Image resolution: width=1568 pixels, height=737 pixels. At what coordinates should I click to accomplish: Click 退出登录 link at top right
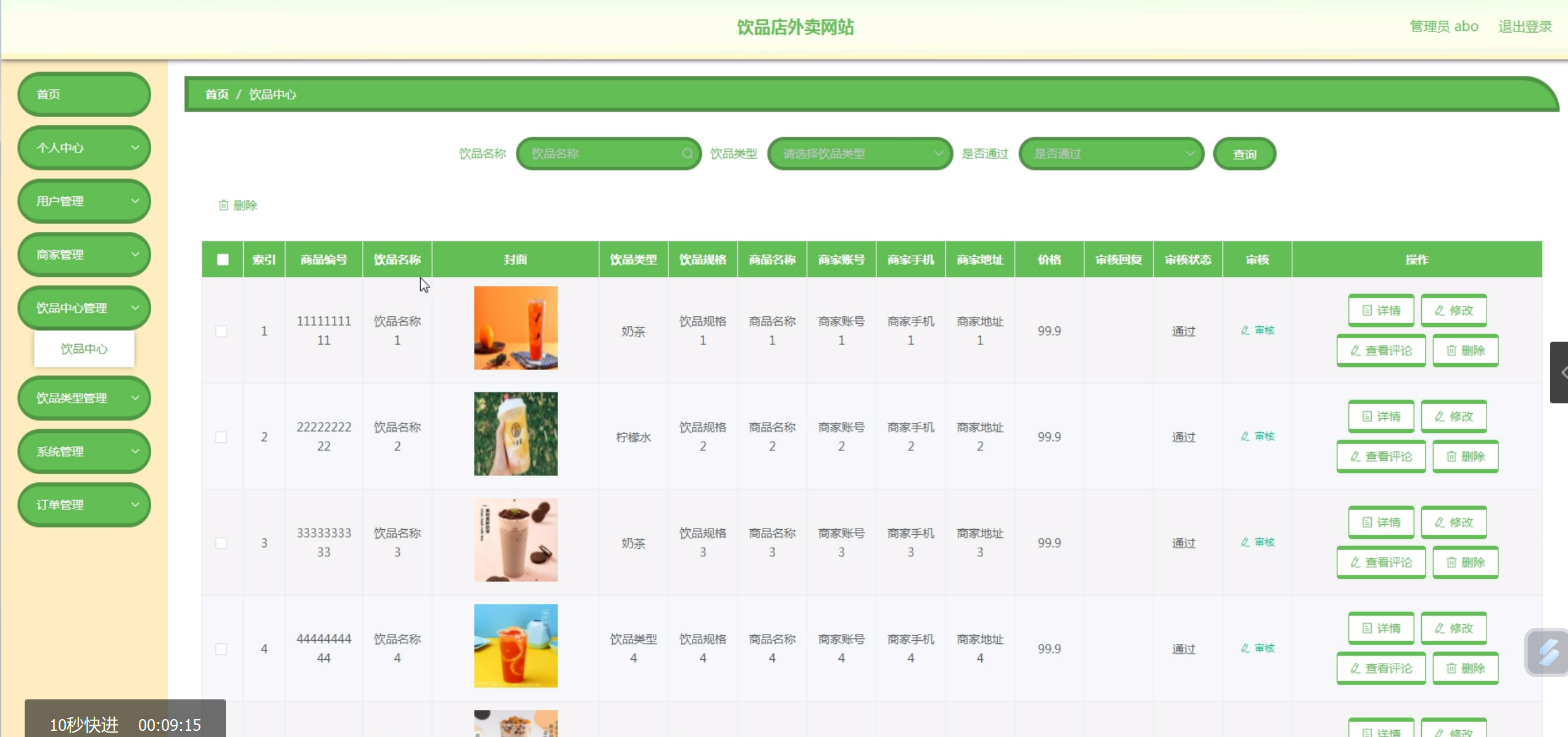click(1525, 27)
